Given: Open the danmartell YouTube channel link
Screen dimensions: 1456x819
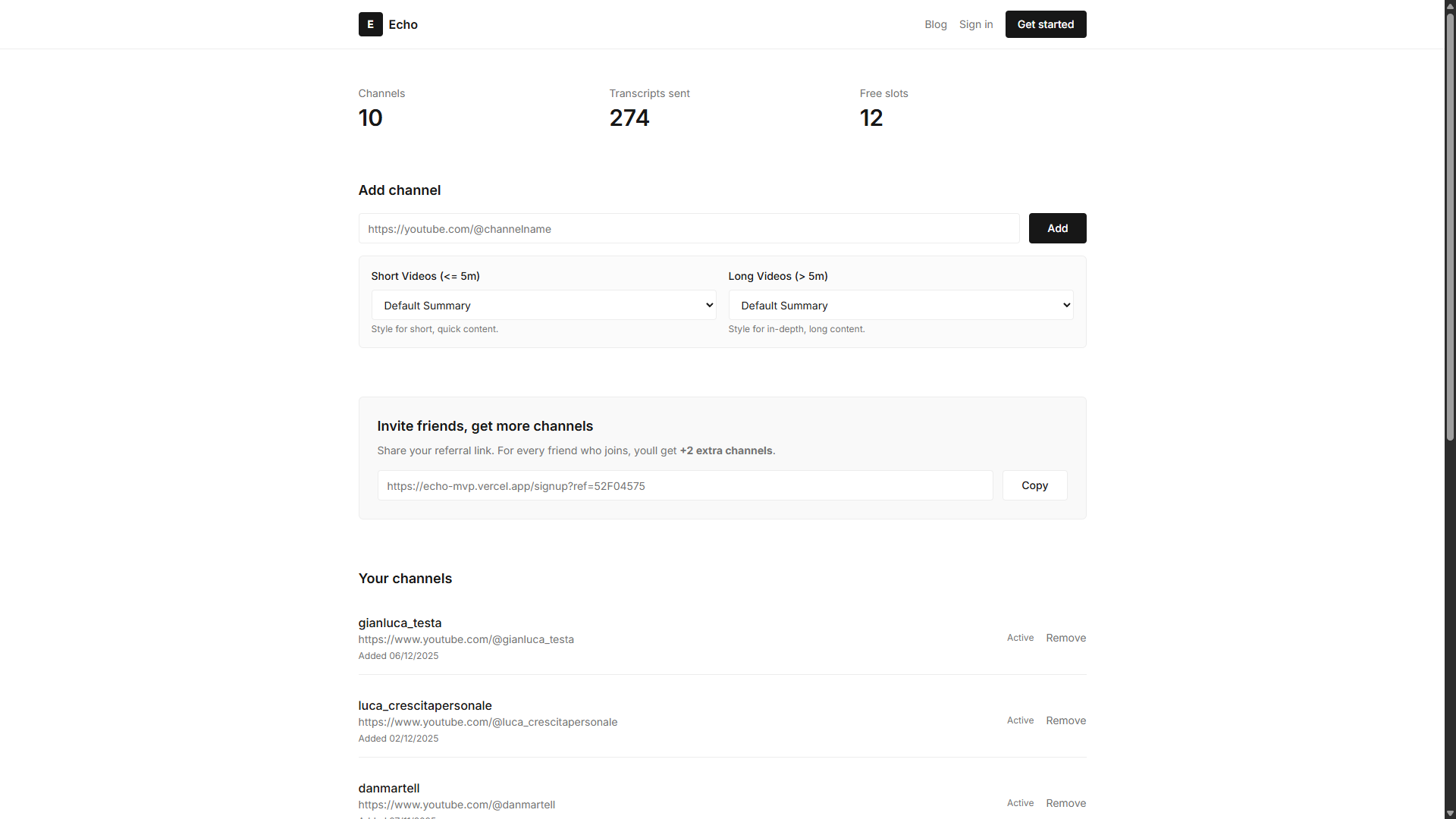Looking at the screenshot, I should (x=456, y=805).
